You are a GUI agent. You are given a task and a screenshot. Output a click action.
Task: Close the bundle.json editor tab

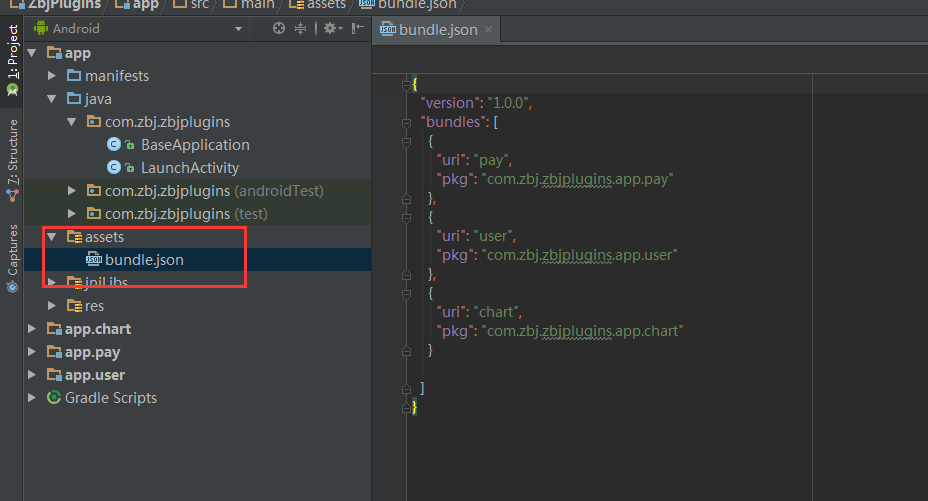pyautogui.click(x=488, y=30)
